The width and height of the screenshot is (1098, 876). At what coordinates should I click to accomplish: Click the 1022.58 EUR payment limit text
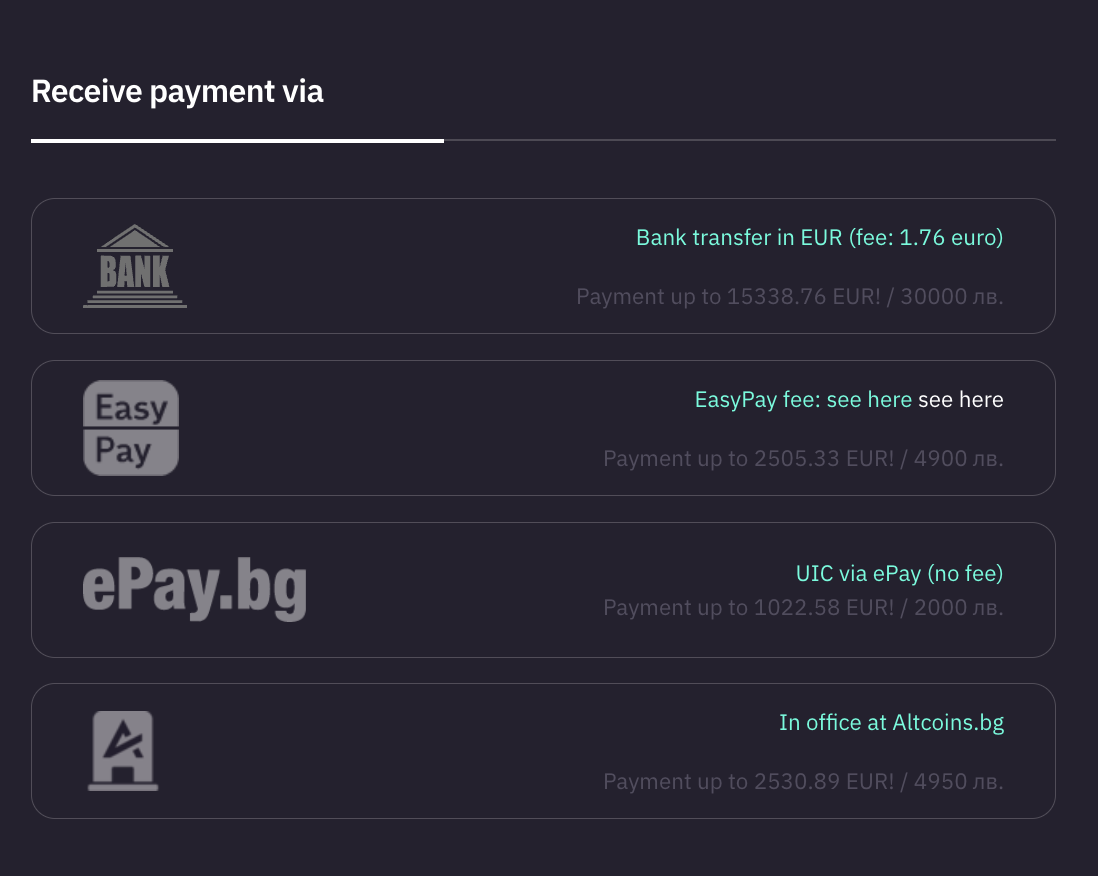803,607
